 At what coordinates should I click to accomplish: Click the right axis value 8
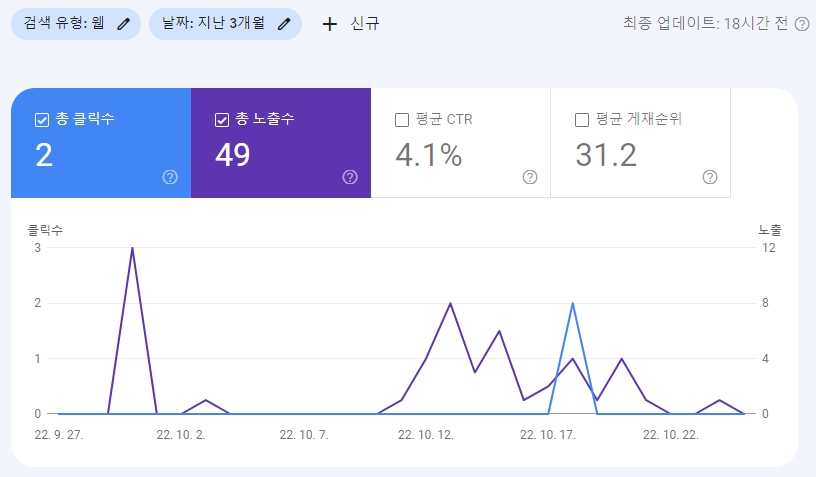pos(765,303)
